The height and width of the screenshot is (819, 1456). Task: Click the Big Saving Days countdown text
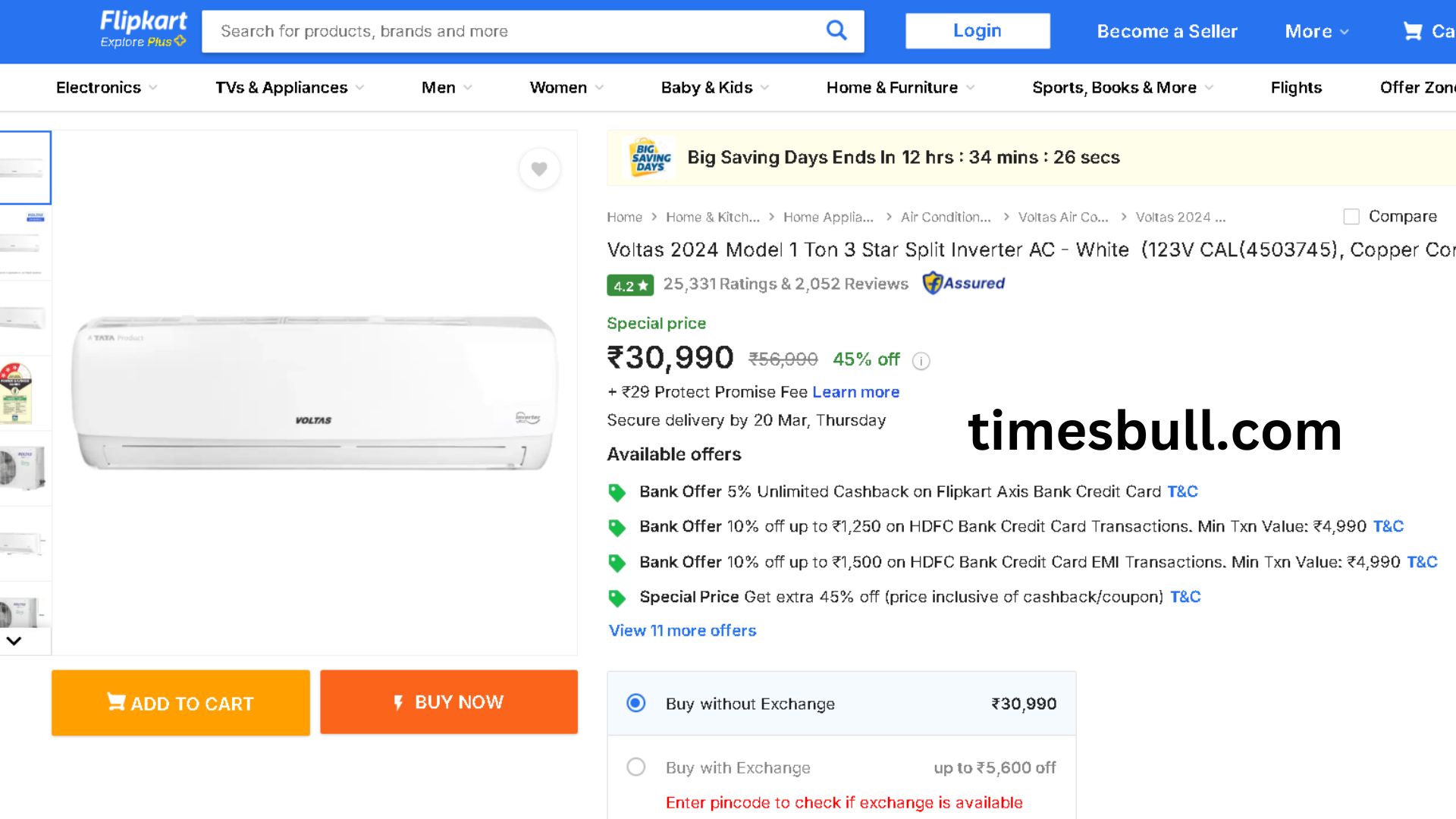pyautogui.click(x=903, y=158)
